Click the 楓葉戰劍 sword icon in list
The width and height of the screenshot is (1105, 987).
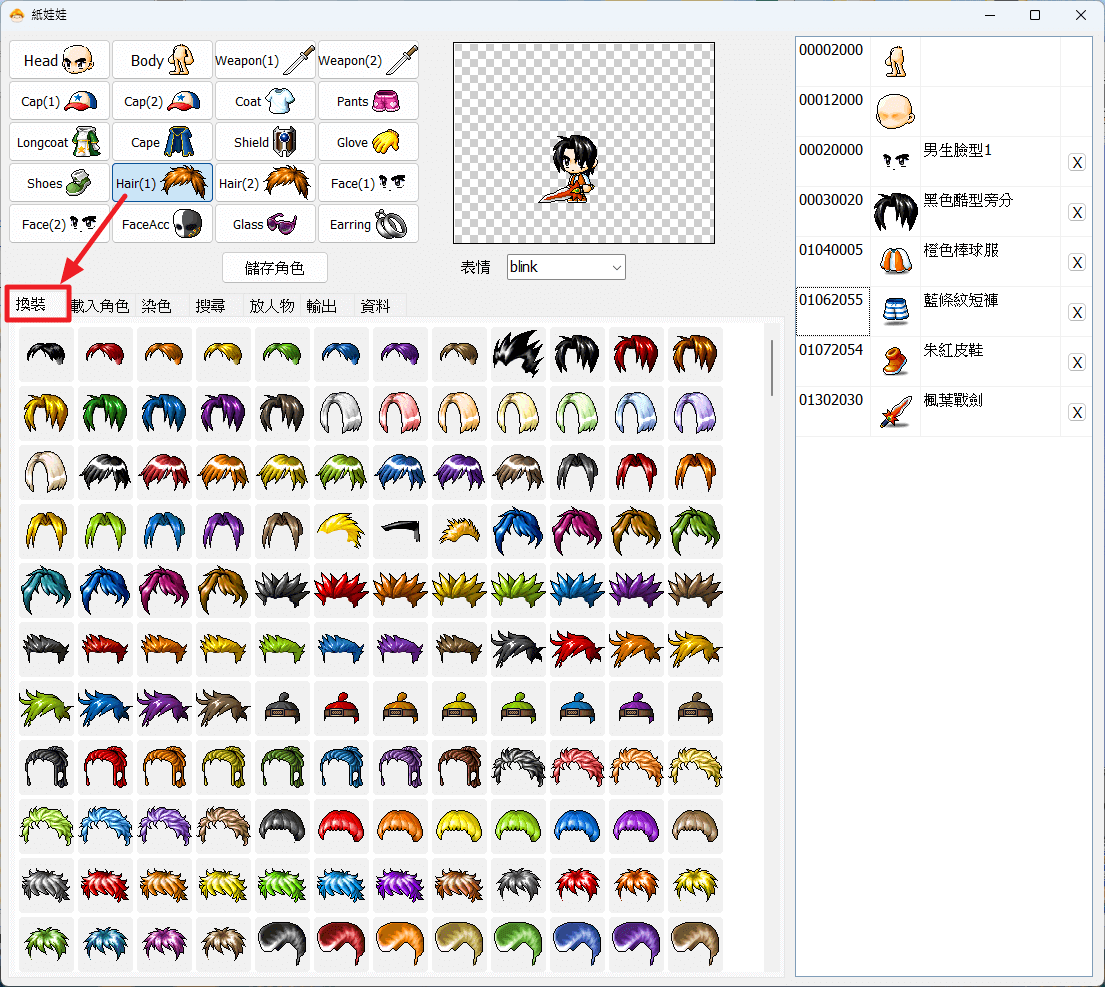click(x=895, y=412)
